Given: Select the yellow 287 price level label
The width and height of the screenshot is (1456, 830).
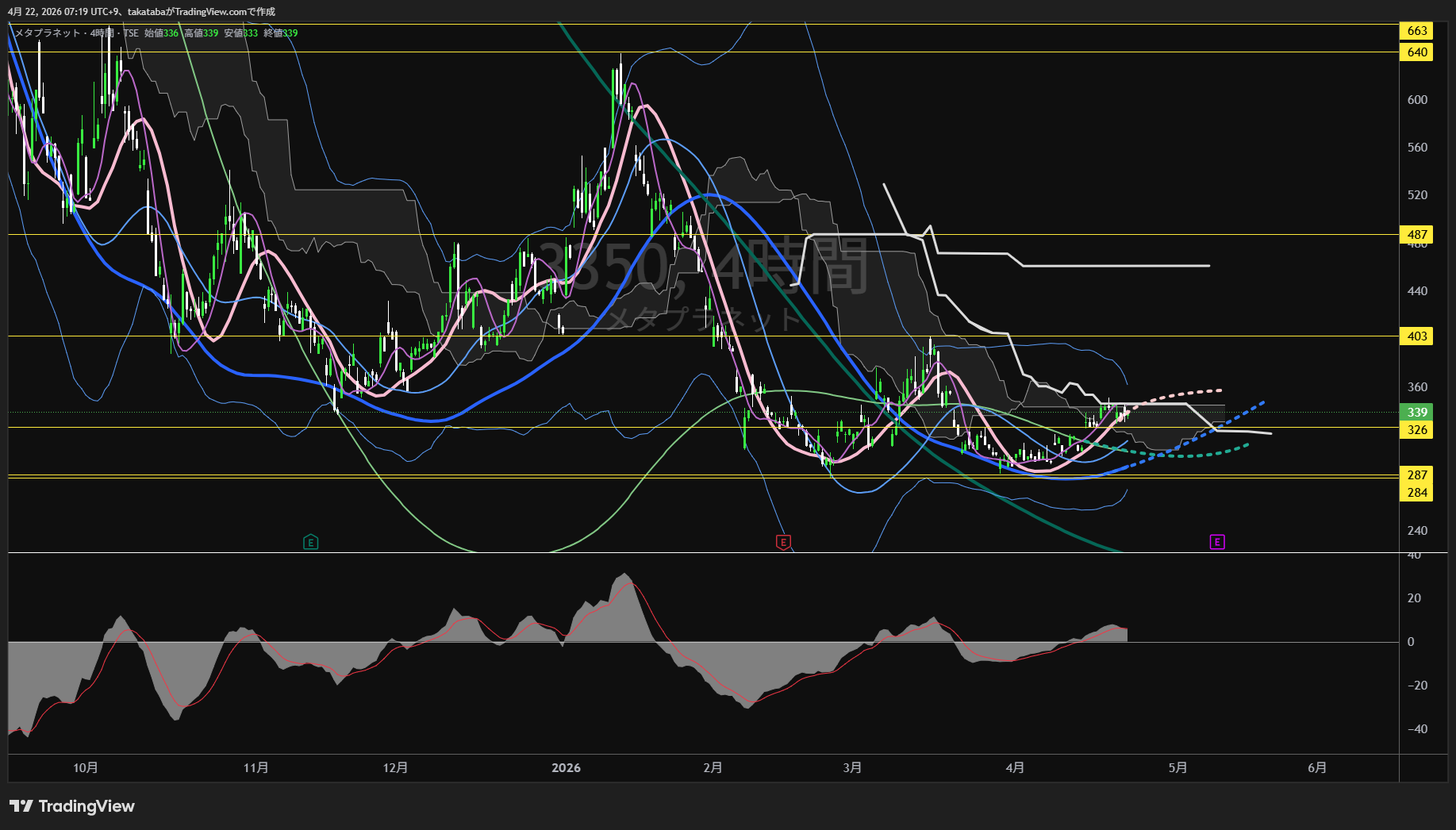Looking at the screenshot, I should [x=1416, y=475].
